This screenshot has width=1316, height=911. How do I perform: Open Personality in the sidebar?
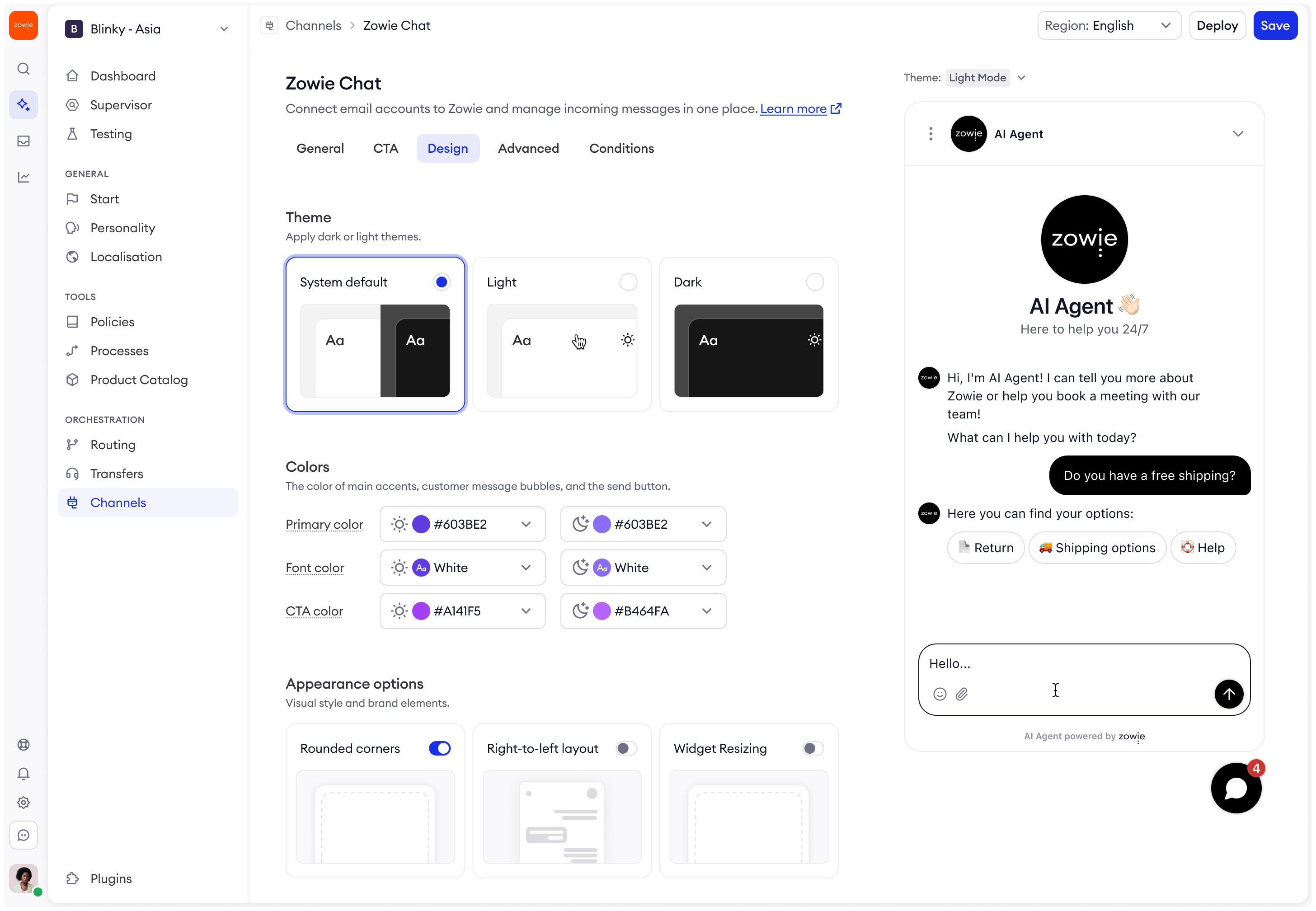pos(148,228)
